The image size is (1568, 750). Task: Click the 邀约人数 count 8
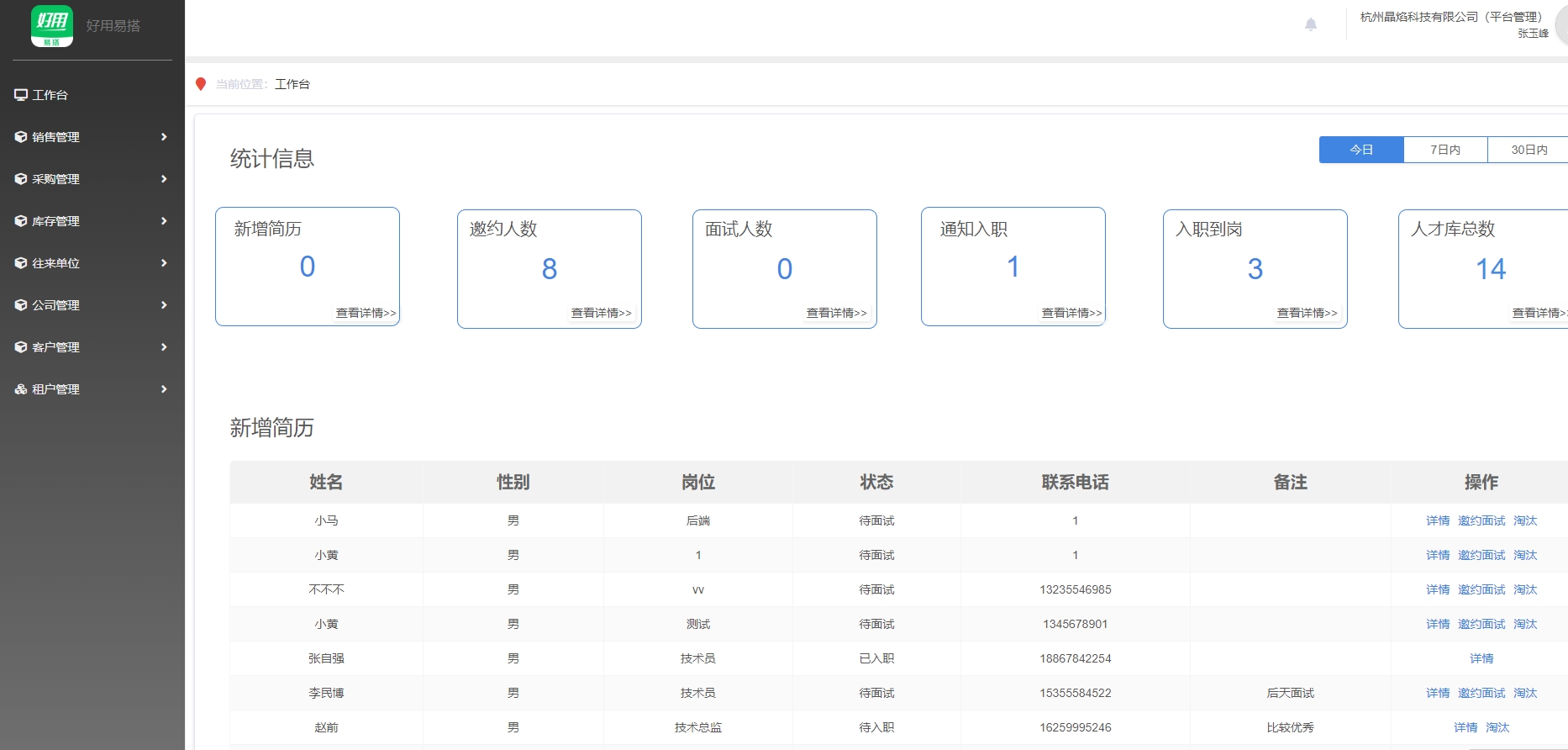point(550,269)
